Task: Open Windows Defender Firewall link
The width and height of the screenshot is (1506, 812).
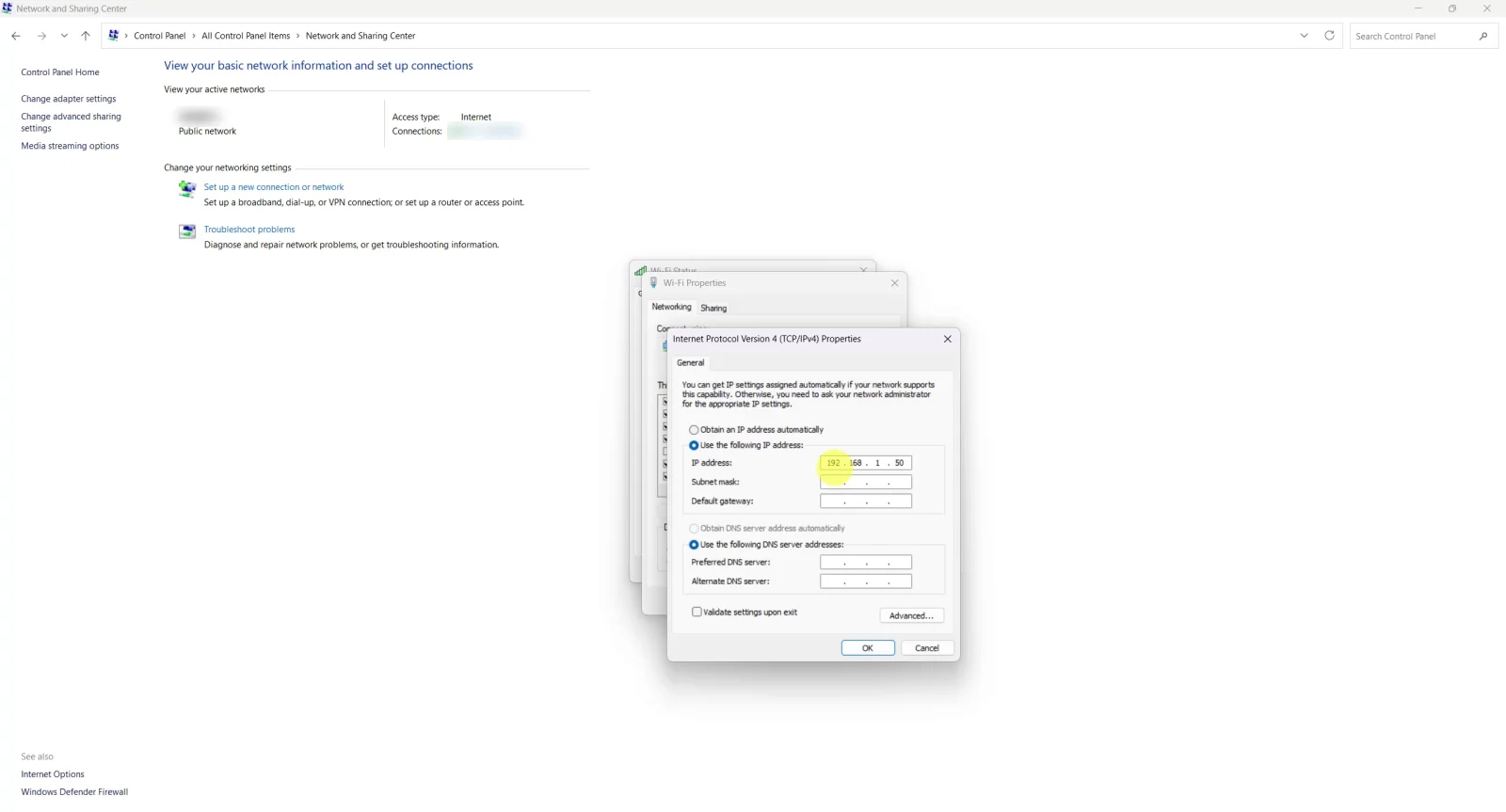Action: 74,792
